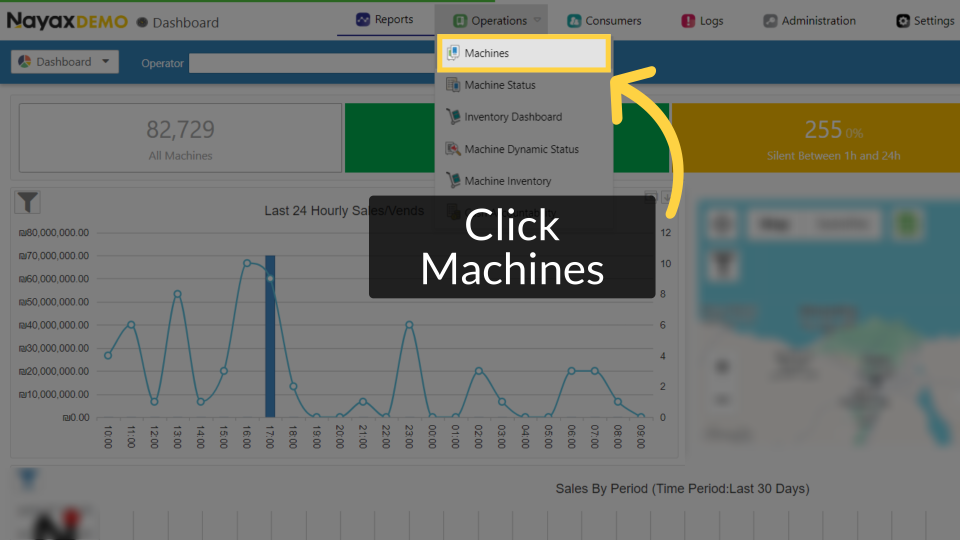960x540 pixels.
Task: Open Silent Between 1h and 24h tile
Action: point(816,138)
